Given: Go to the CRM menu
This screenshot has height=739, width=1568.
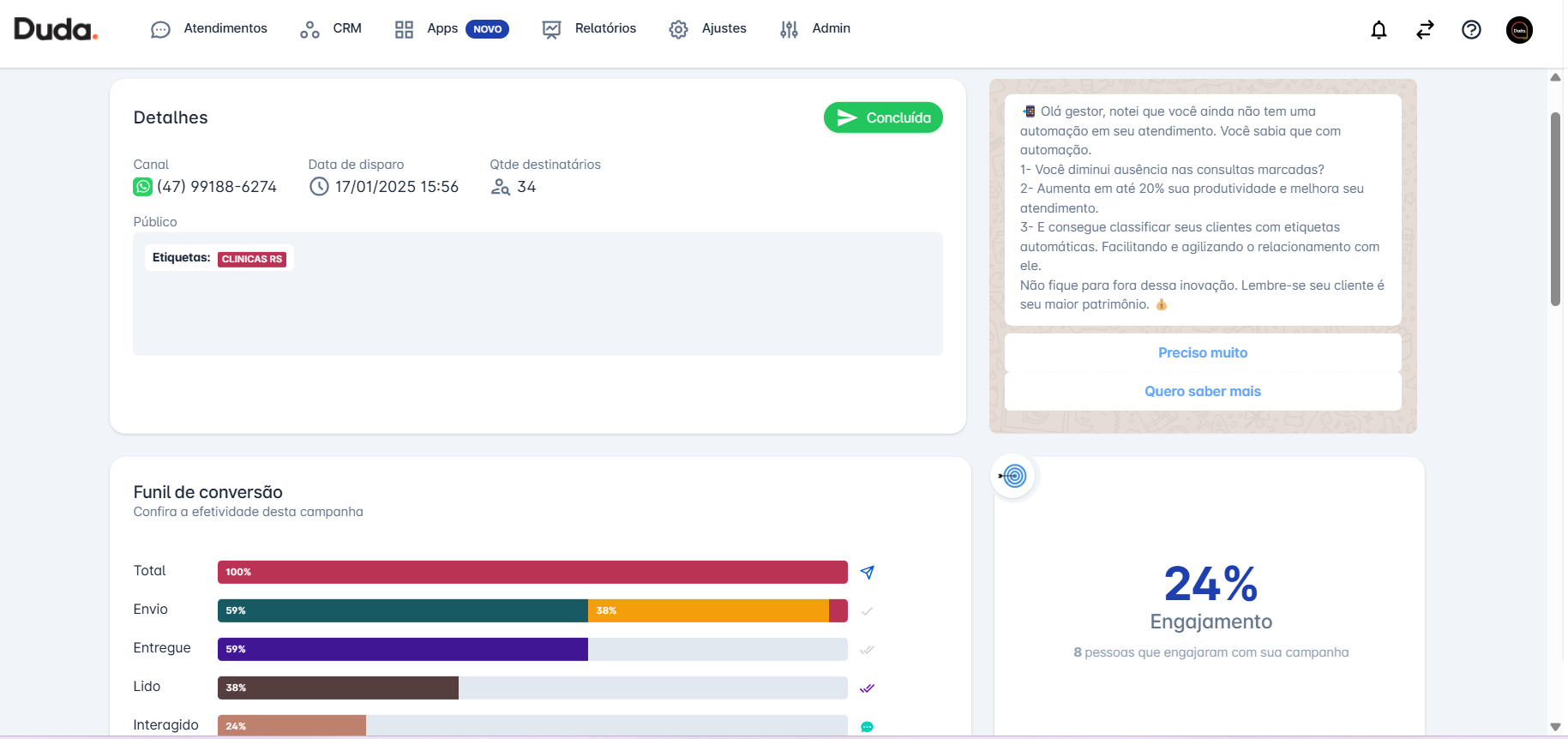Looking at the screenshot, I should click(x=331, y=29).
